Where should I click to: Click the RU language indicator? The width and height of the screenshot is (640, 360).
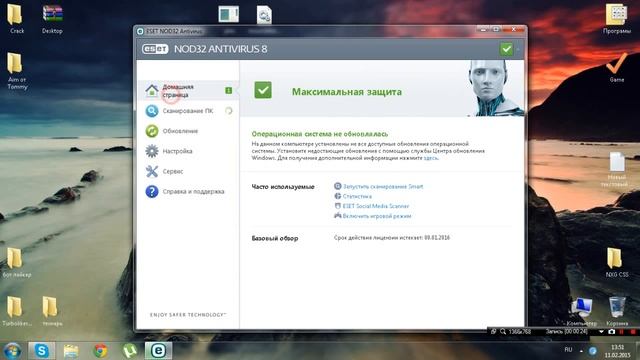pyautogui.click(x=568, y=350)
